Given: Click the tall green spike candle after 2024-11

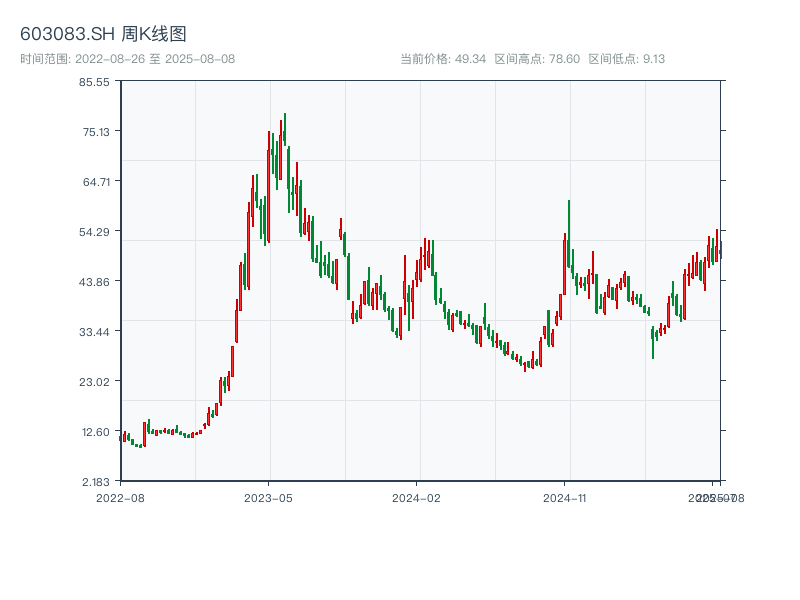Looking at the screenshot, I should tap(569, 234).
